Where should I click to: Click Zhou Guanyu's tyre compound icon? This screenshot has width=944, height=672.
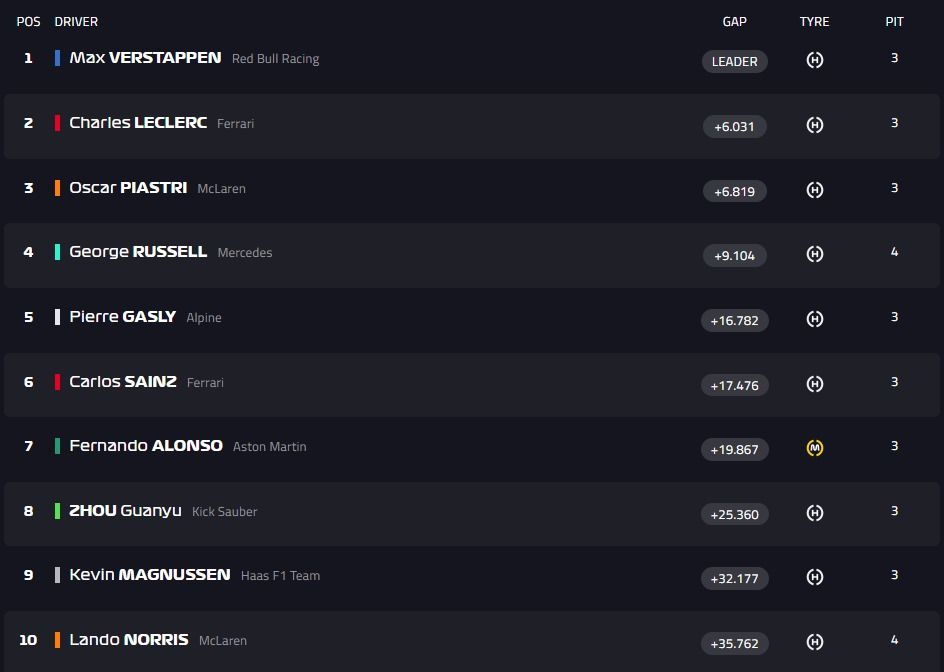coord(814,513)
